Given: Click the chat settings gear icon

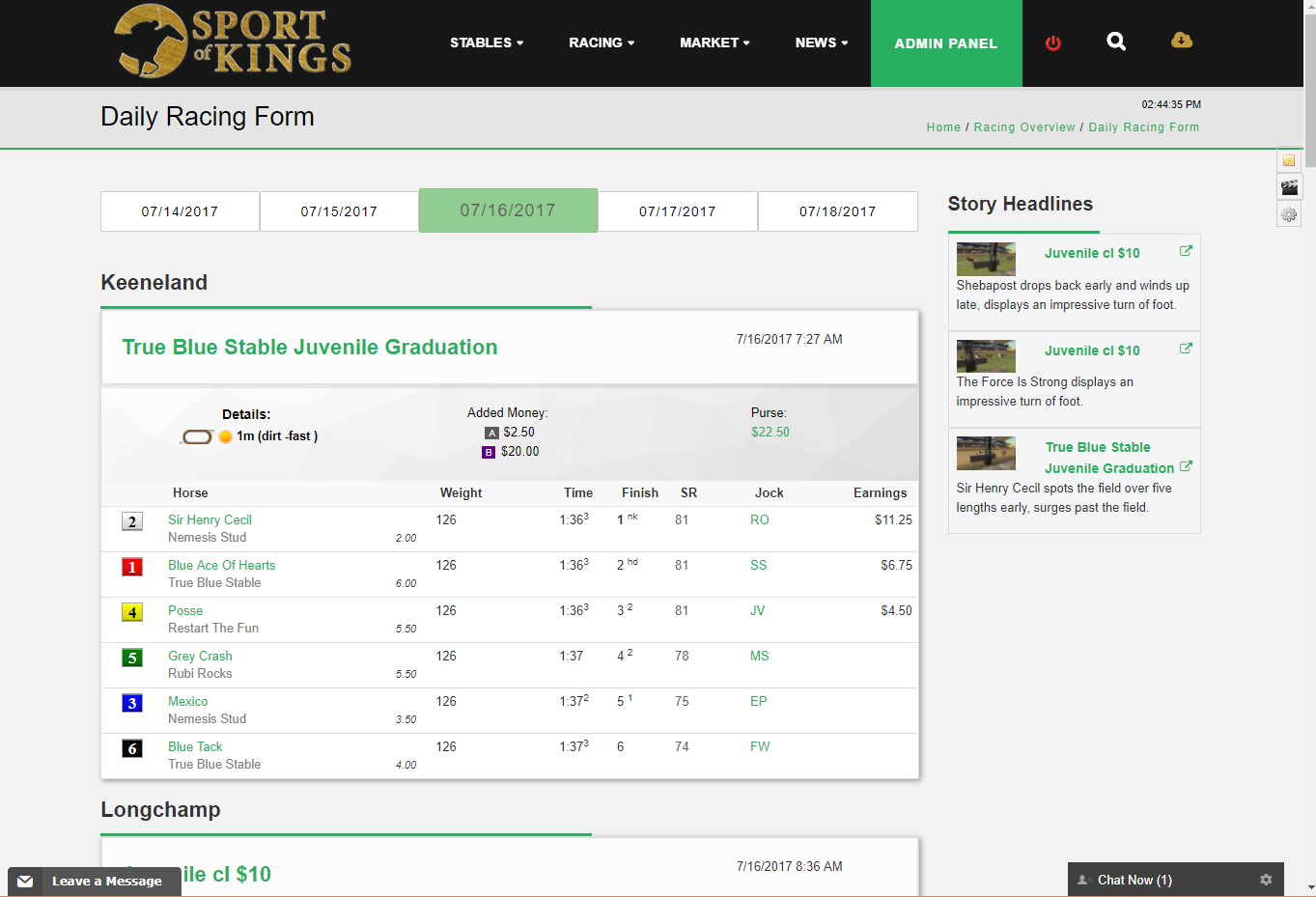Looking at the screenshot, I should [x=1266, y=880].
